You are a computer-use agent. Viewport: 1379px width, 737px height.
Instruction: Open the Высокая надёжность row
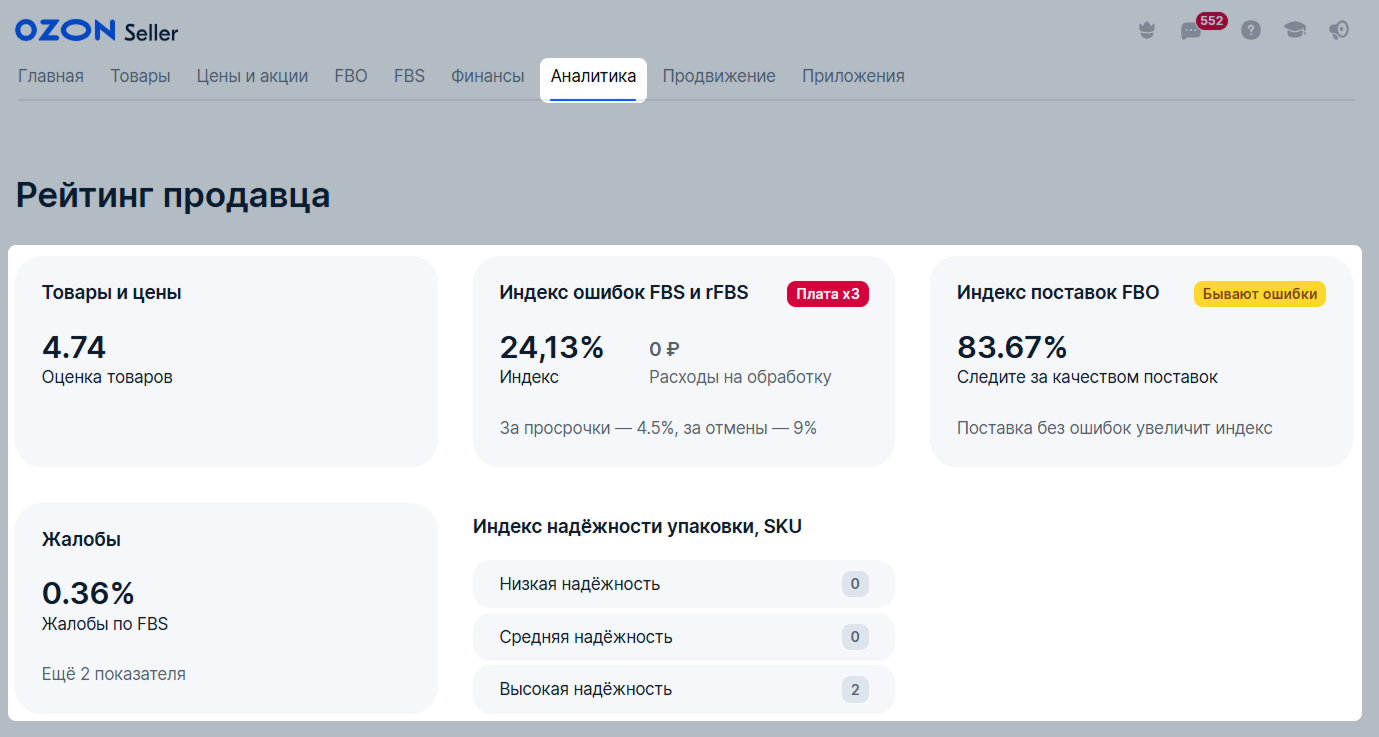point(684,689)
